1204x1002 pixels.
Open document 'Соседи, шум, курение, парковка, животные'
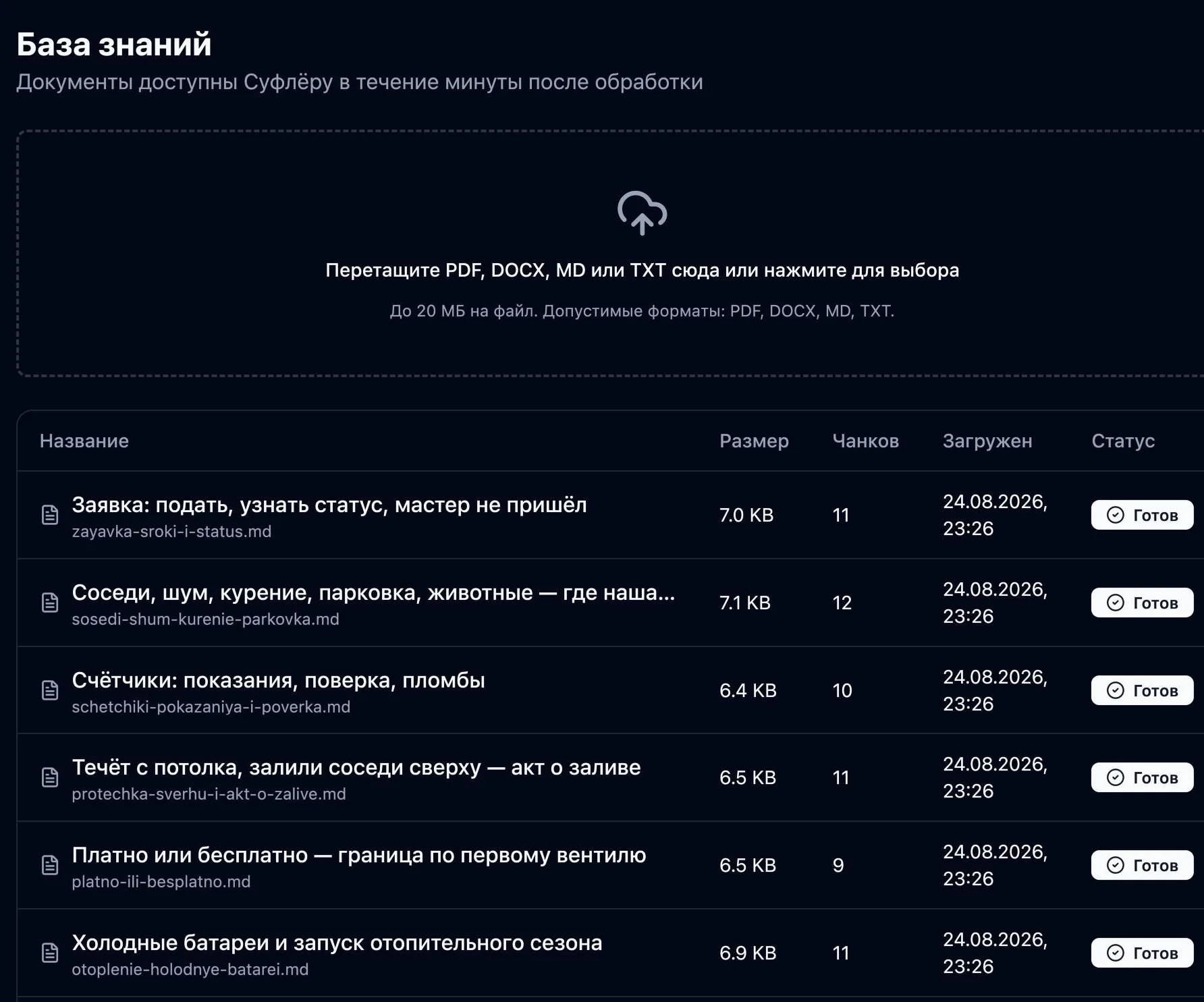373,592
